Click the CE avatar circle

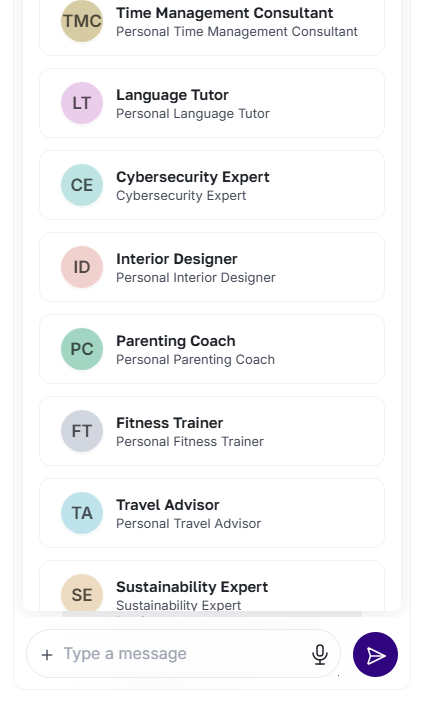pyautogui.click(x=82, y=185)
